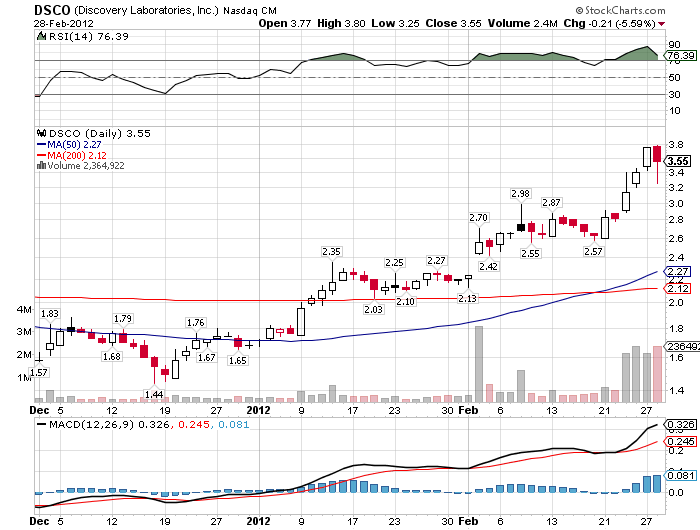
Task: Click the MA(50) 2.27 legend text
Action: (x=74, y=145)
